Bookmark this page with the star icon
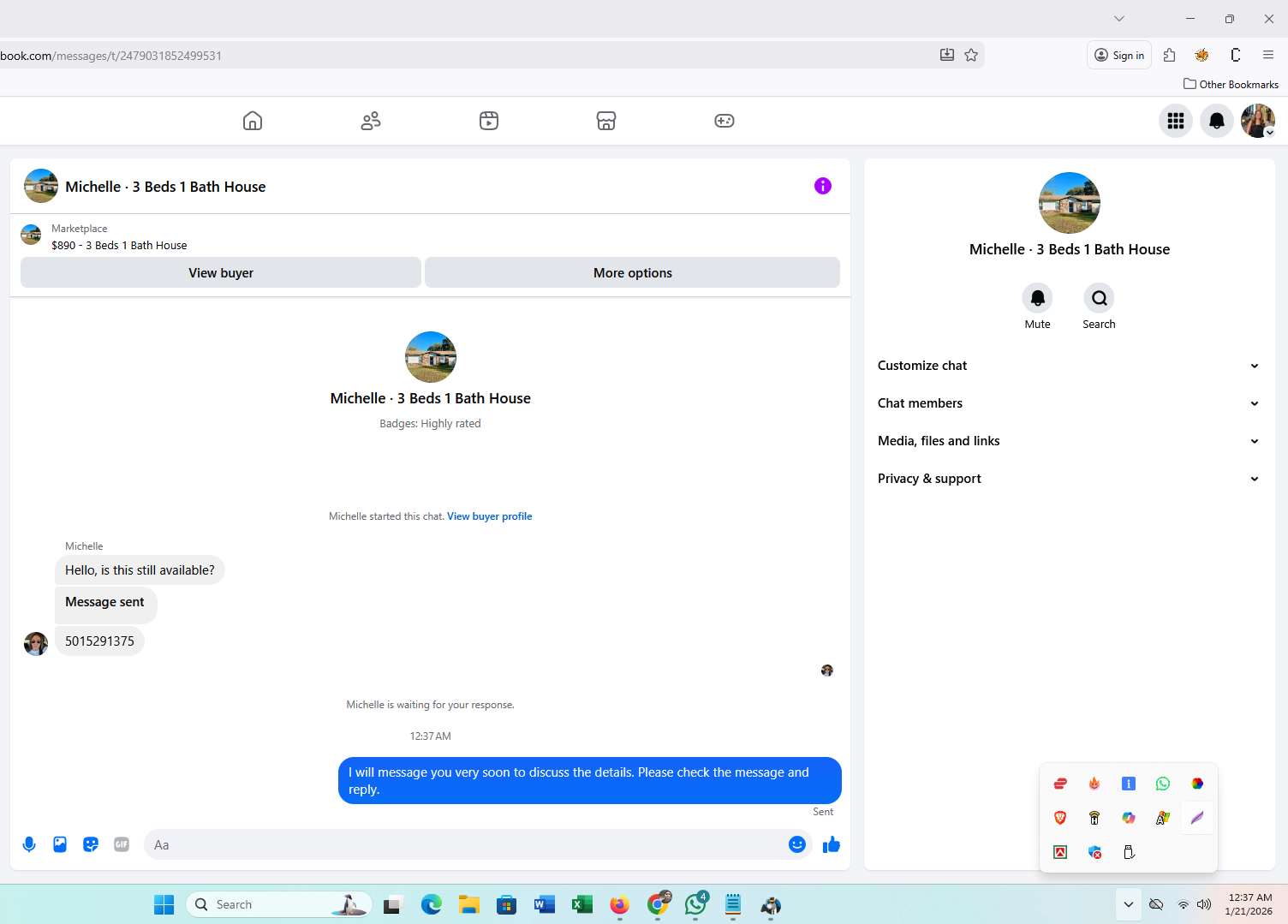 point(971,55)
